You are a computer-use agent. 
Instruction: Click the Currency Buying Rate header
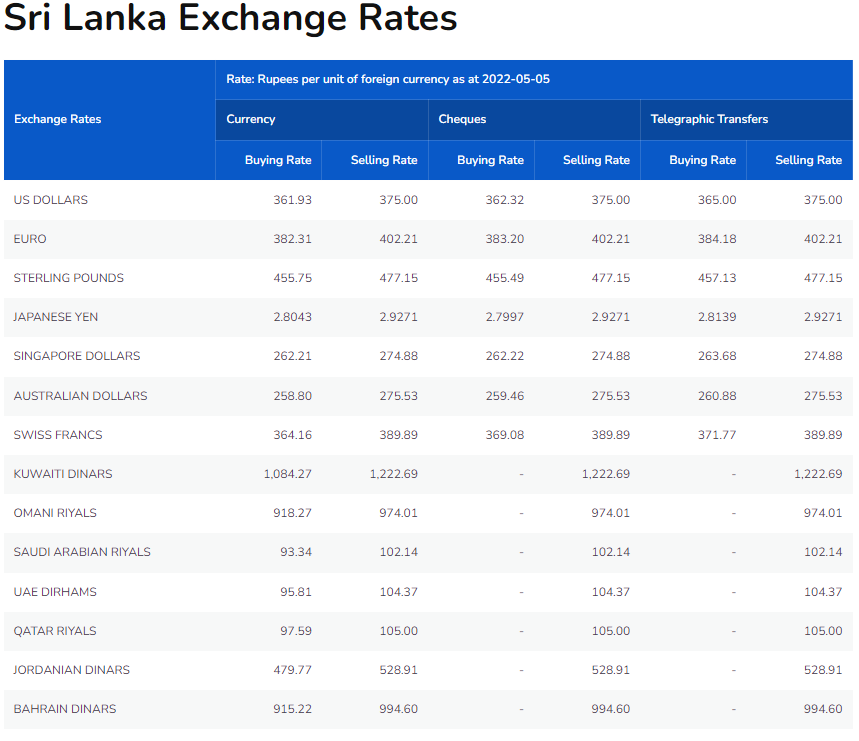278,160
